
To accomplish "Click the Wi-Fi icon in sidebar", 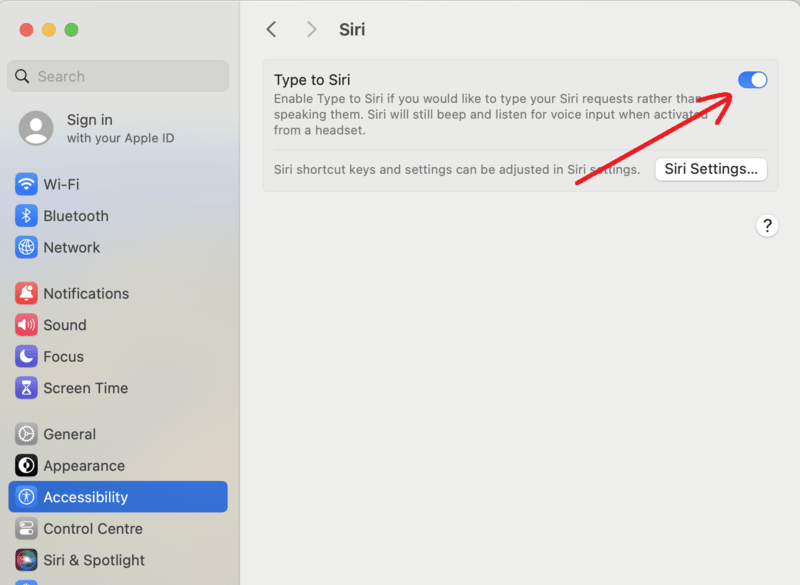I will tap(26, 184).
